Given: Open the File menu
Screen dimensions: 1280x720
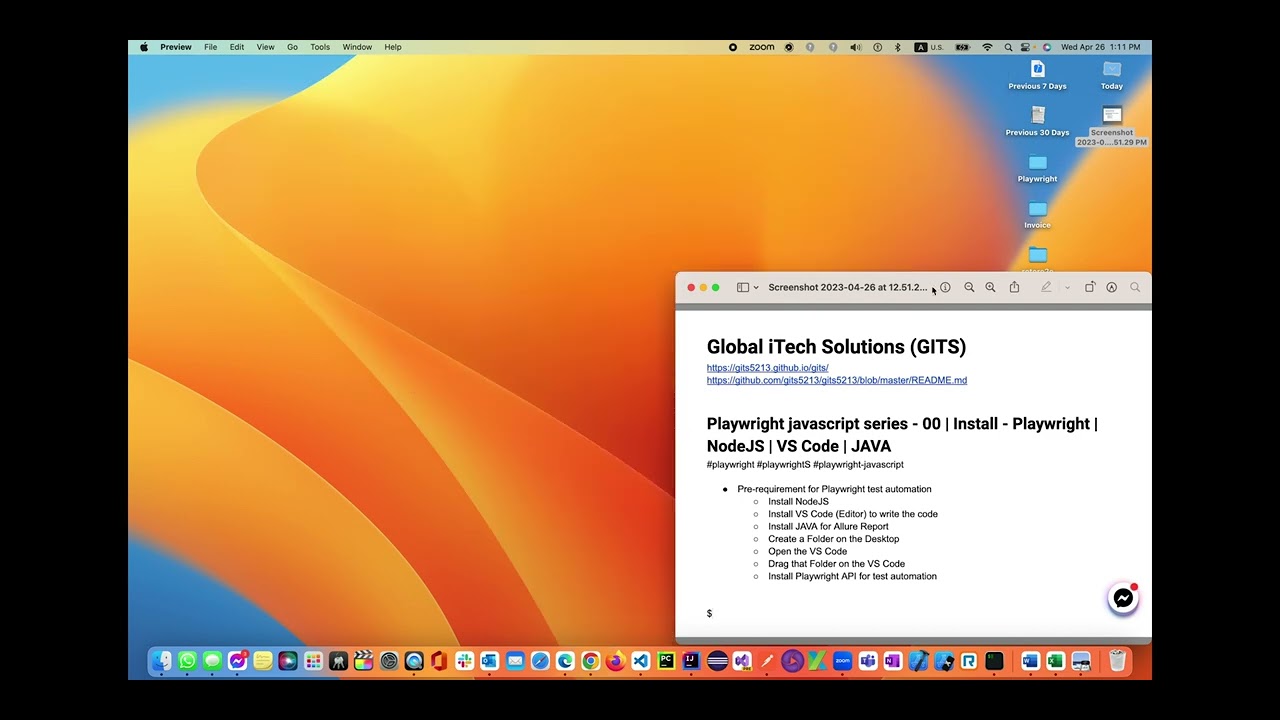Looking at the screenshot, I should (x=210, y=47).
